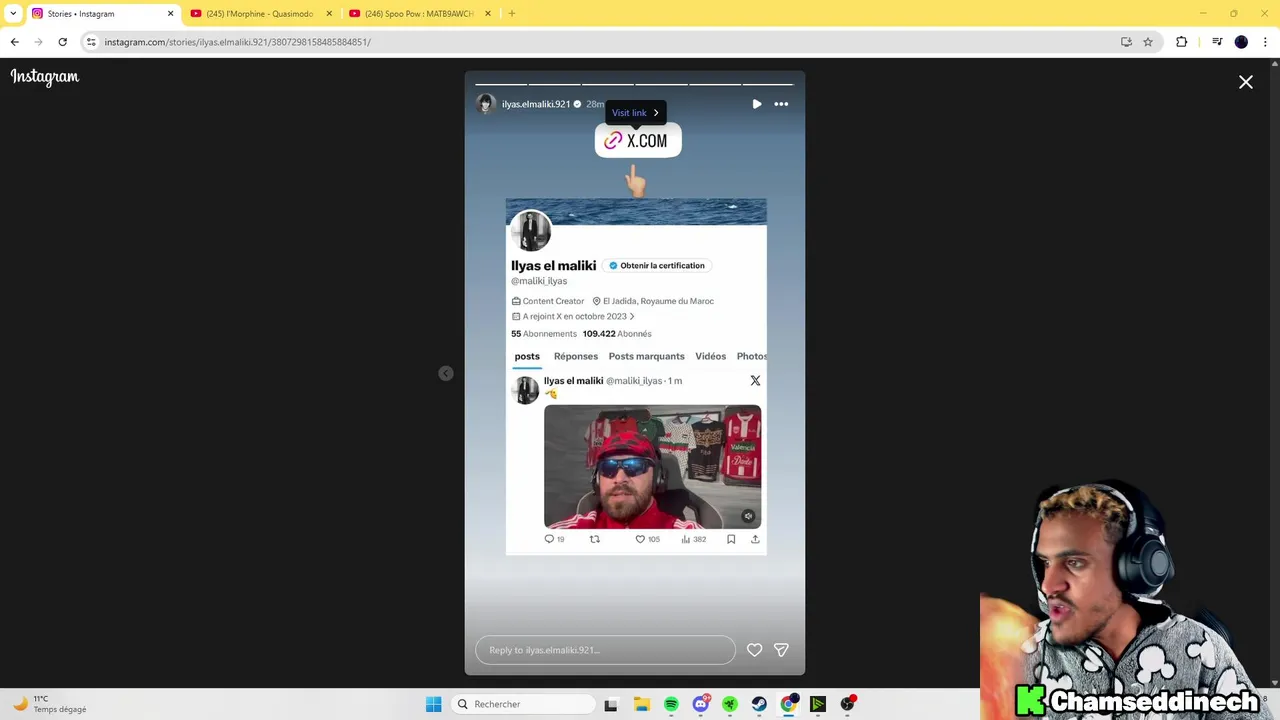Screen dimensions: 1280x720
Task: Open Task View in taskbar
Action: (611, 704)
